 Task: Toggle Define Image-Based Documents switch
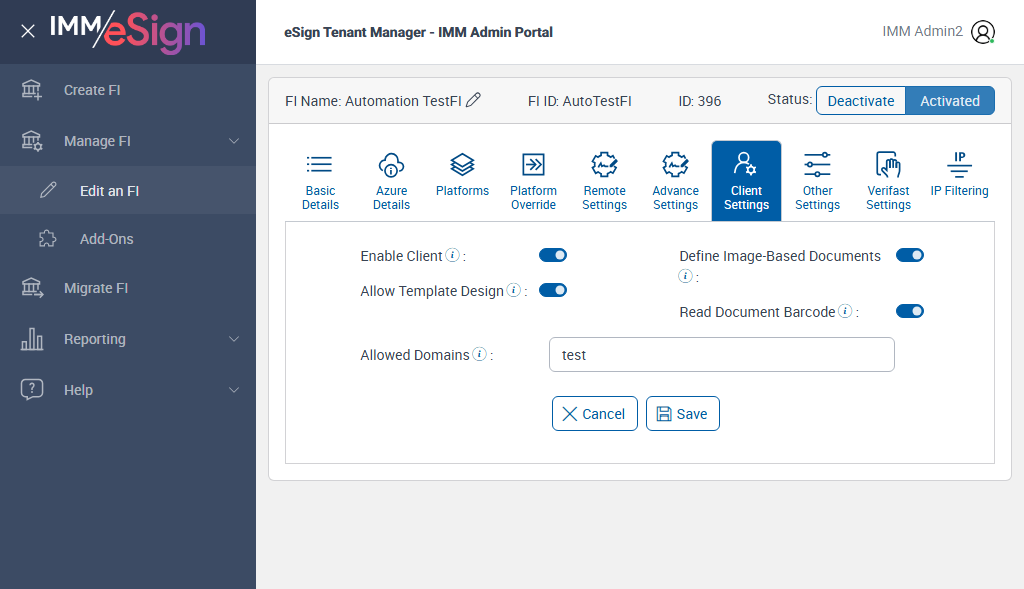click(x=910, y=255)
